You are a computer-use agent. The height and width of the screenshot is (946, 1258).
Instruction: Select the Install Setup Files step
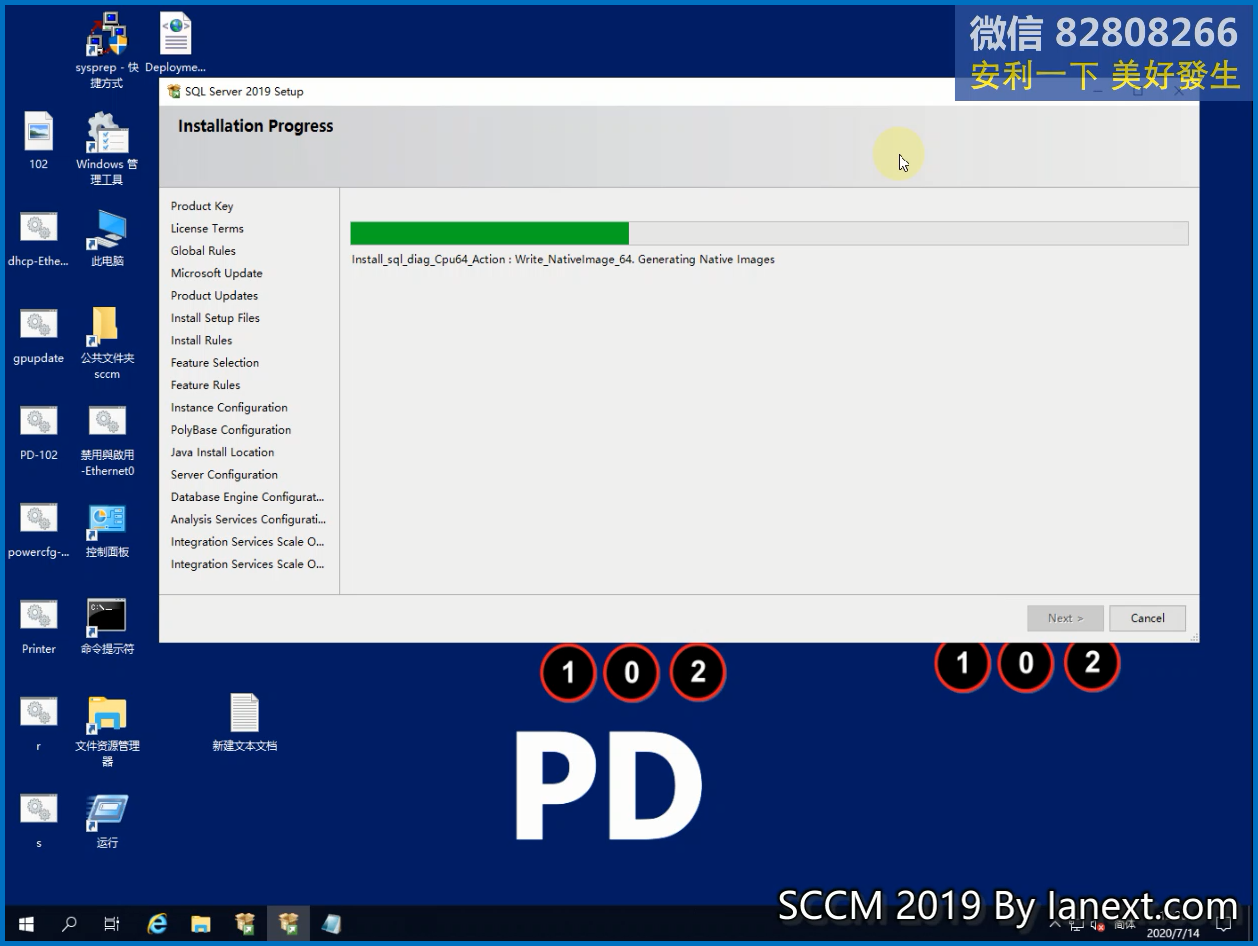(x=215, y=318)
